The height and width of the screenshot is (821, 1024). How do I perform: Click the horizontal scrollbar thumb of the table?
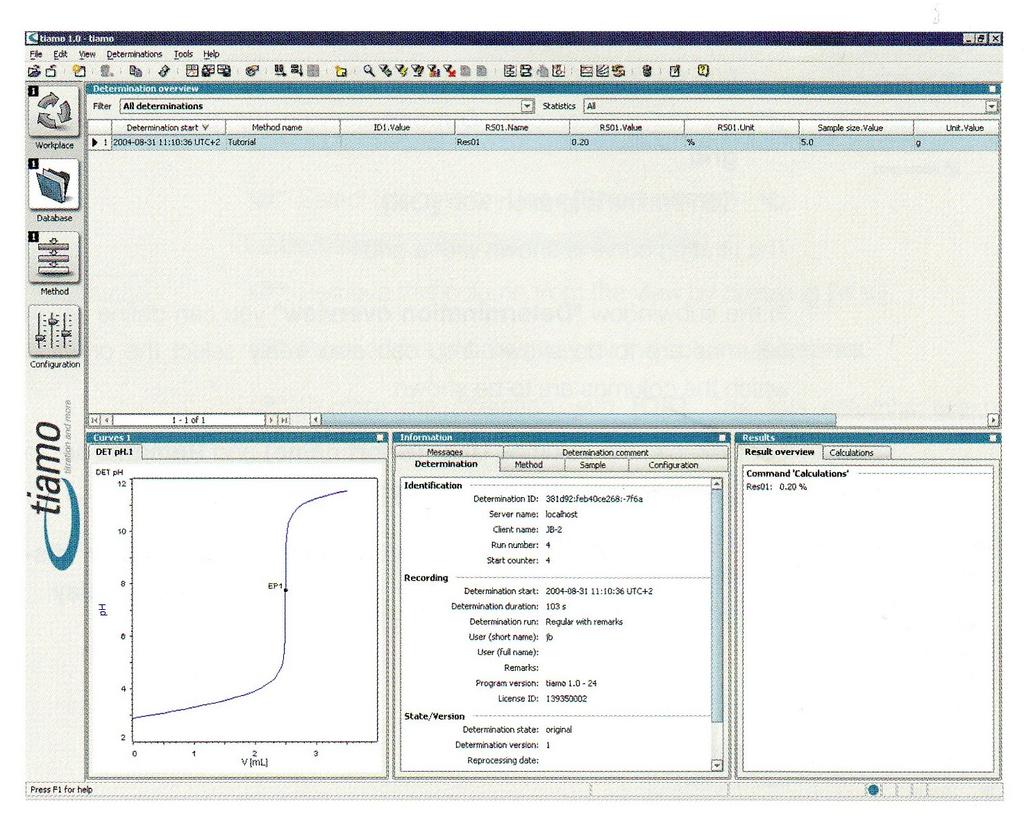click(x=578, y=420)
